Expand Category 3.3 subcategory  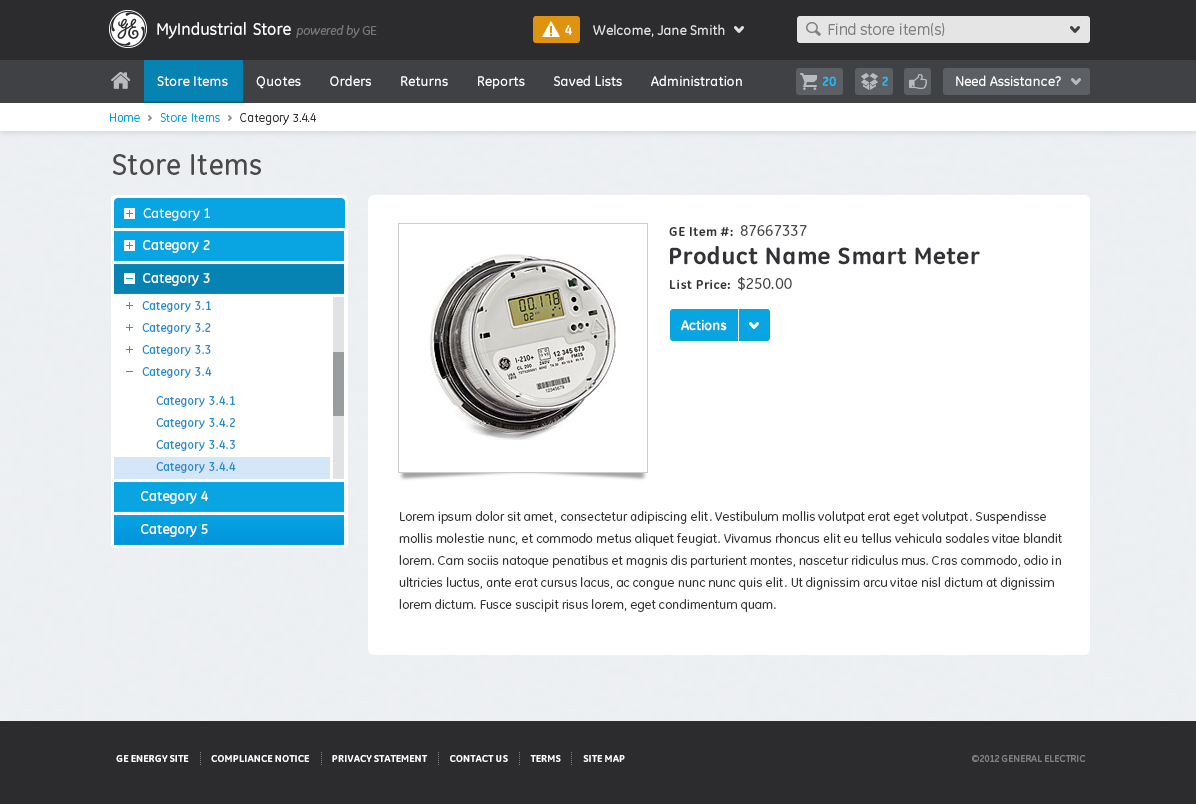point(129,349)
